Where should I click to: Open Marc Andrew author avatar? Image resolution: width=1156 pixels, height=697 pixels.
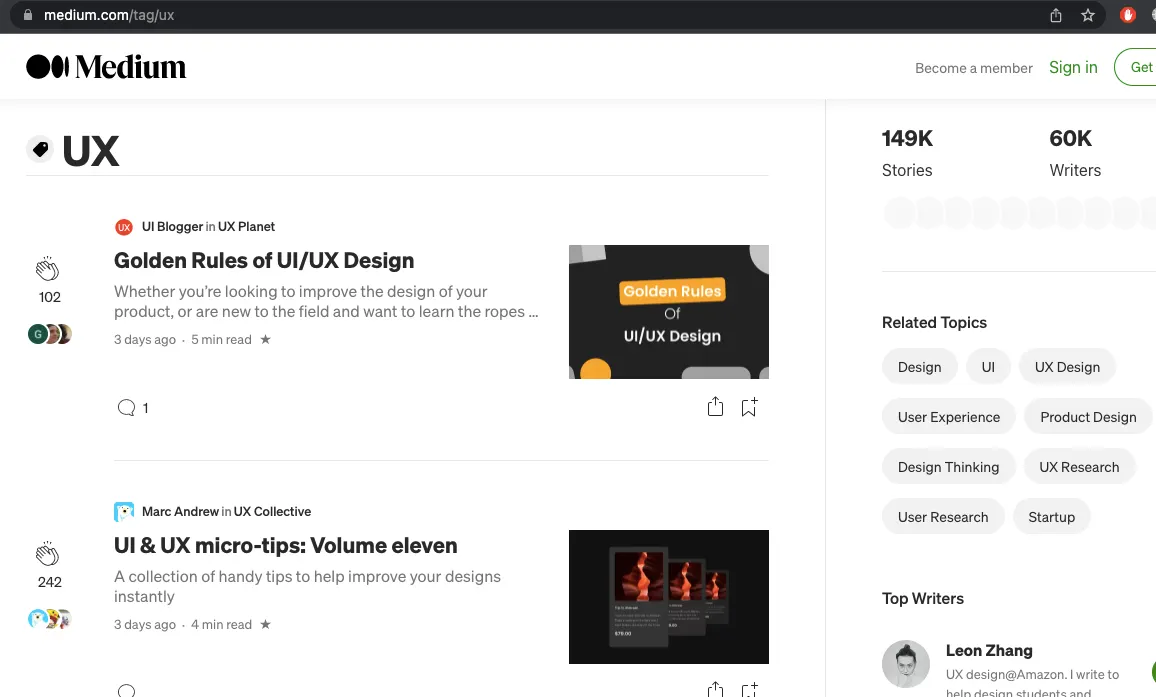tap(124, 512)
